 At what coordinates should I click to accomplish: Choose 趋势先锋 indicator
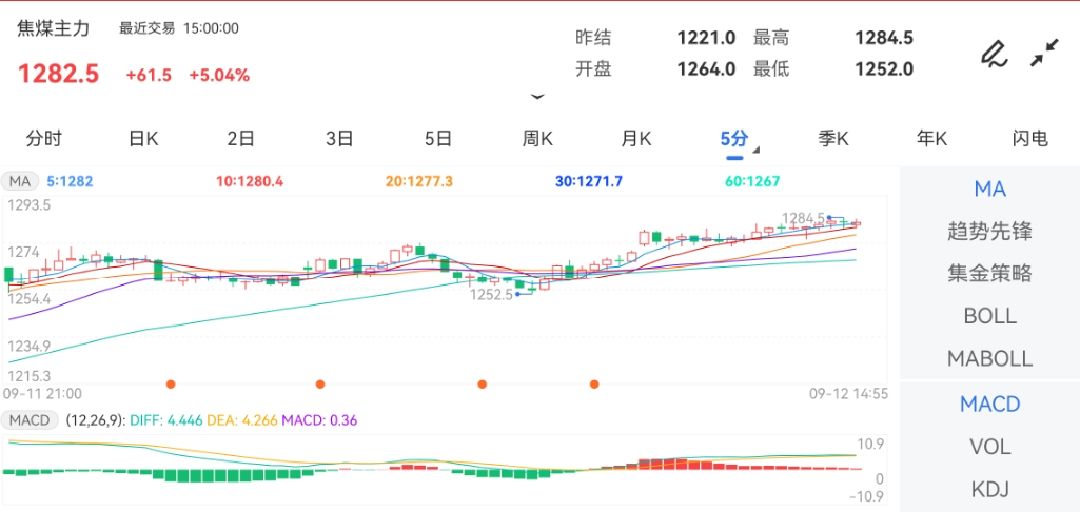click(x=990, y=231)
